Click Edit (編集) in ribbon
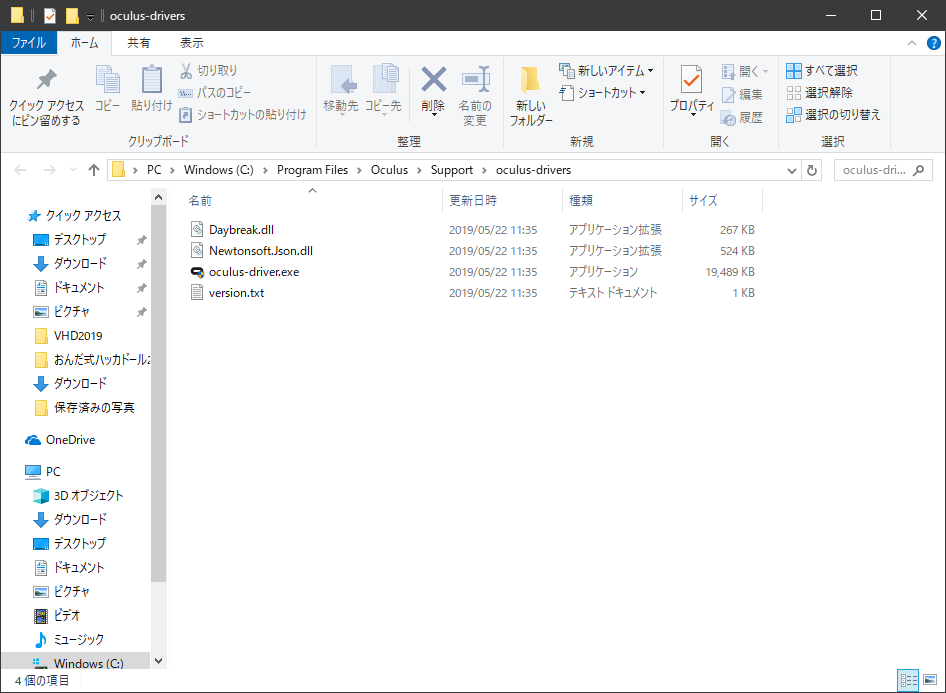The width and height of the screenshot is (946, 693). click(742, 95)
